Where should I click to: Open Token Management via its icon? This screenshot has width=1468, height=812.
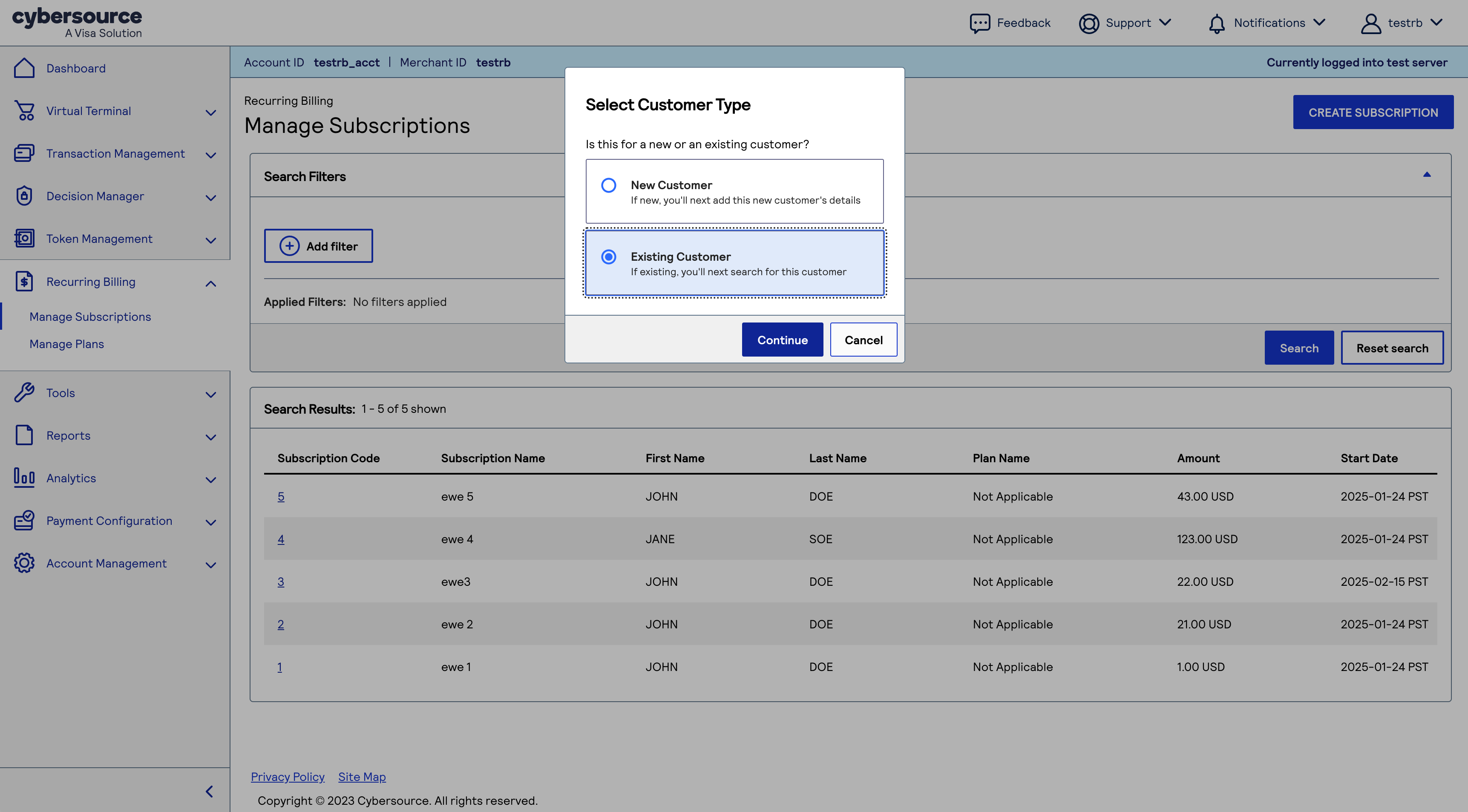[24, 238]
